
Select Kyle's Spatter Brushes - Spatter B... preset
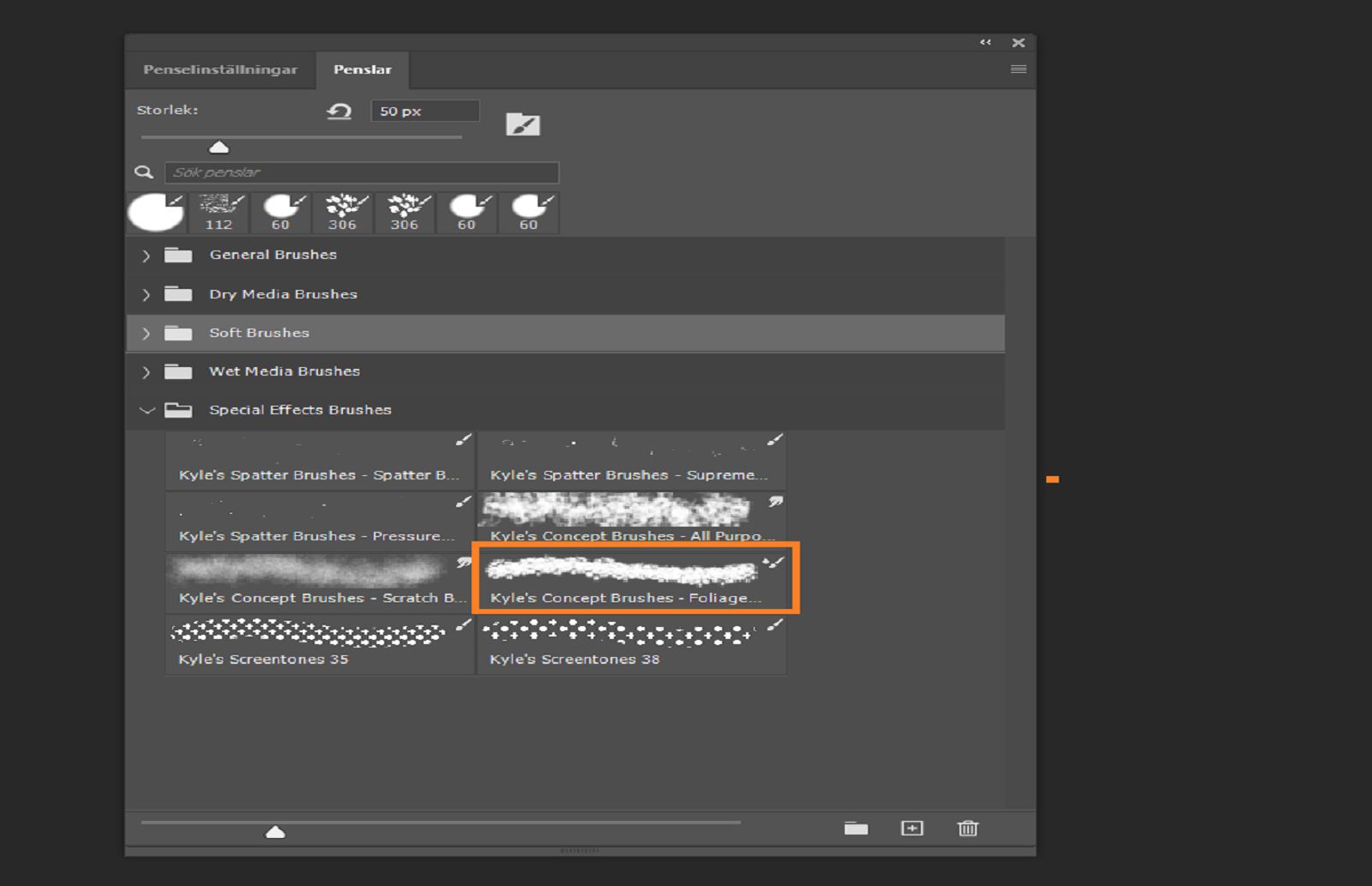tap(320, 460)
